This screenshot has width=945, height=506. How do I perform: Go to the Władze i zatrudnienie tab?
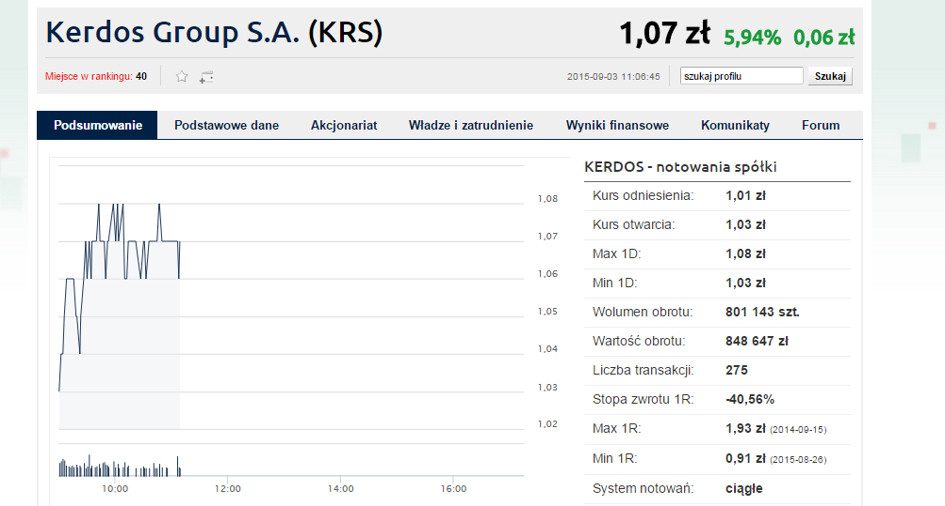[x=471, y=125]
